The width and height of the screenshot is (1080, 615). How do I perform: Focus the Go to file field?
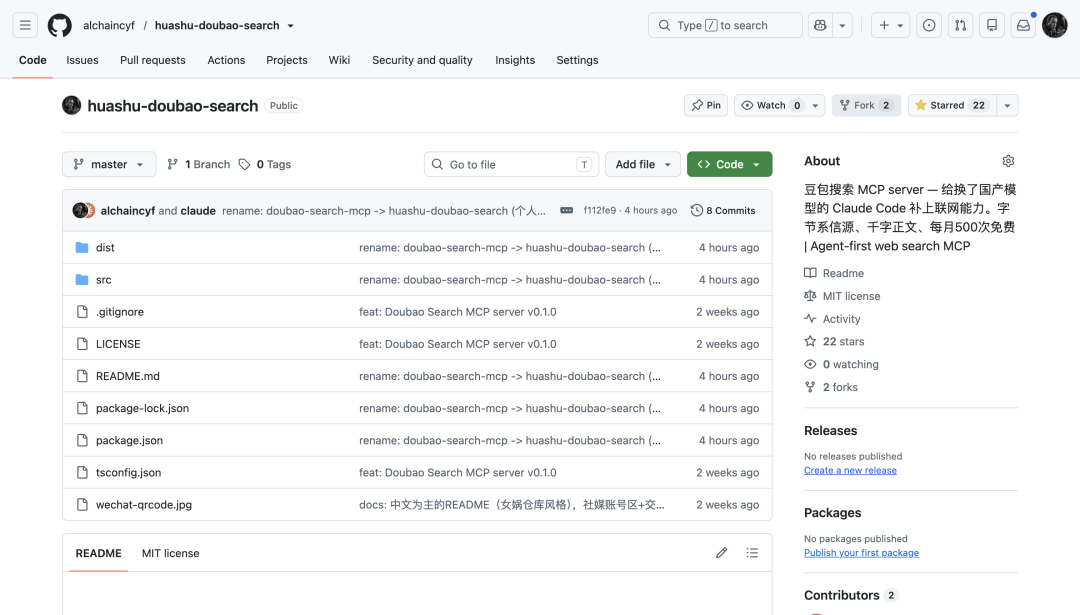click(x=512, y=165)
